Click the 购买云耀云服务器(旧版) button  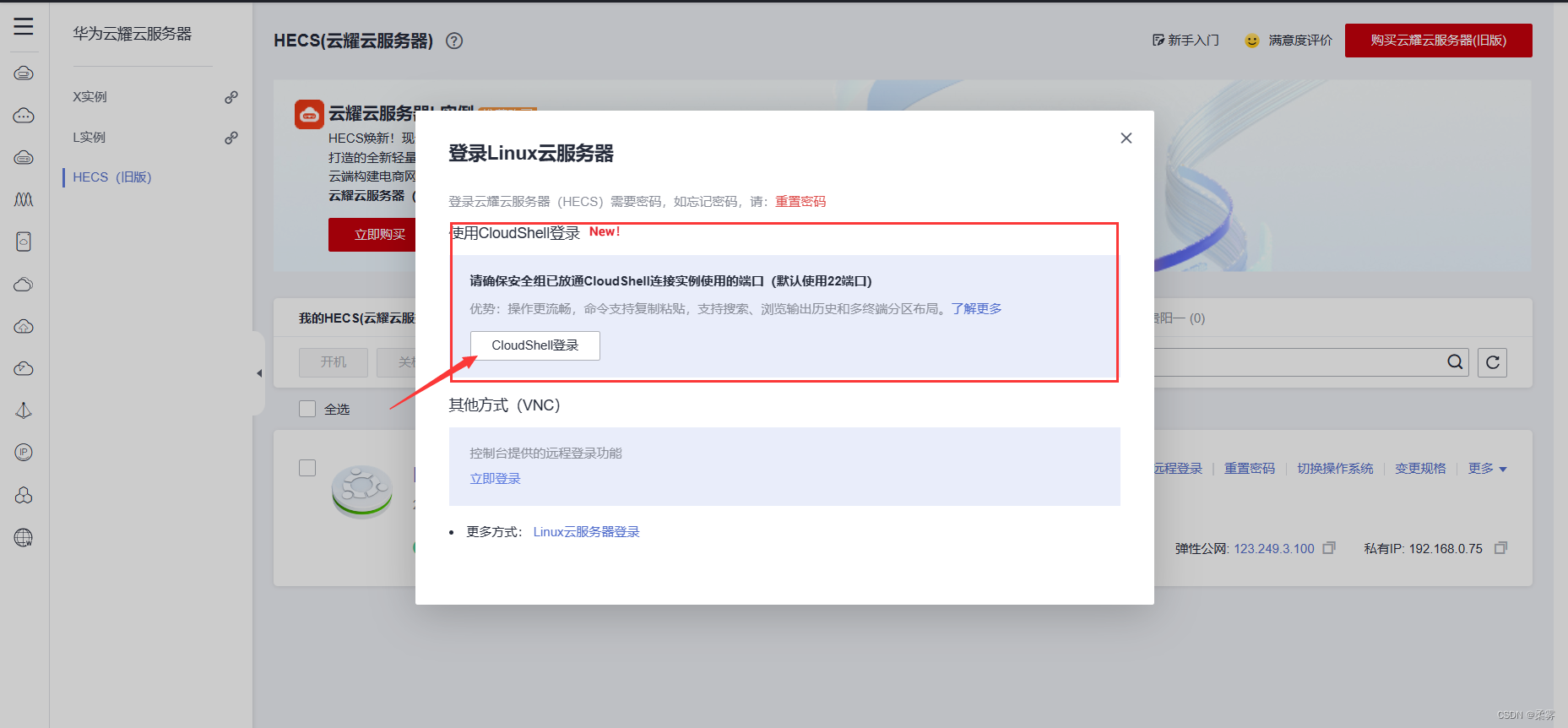(1439, 41)
